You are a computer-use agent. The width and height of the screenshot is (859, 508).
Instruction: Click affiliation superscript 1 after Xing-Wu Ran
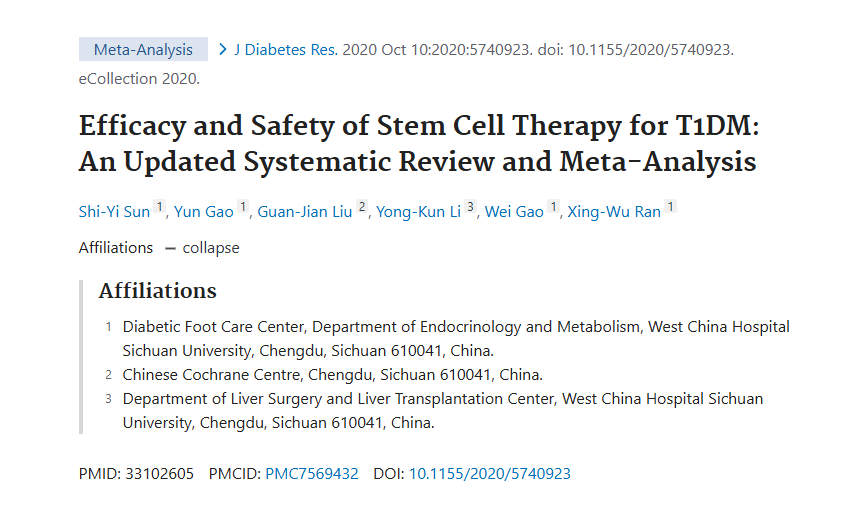coord(671,208)
